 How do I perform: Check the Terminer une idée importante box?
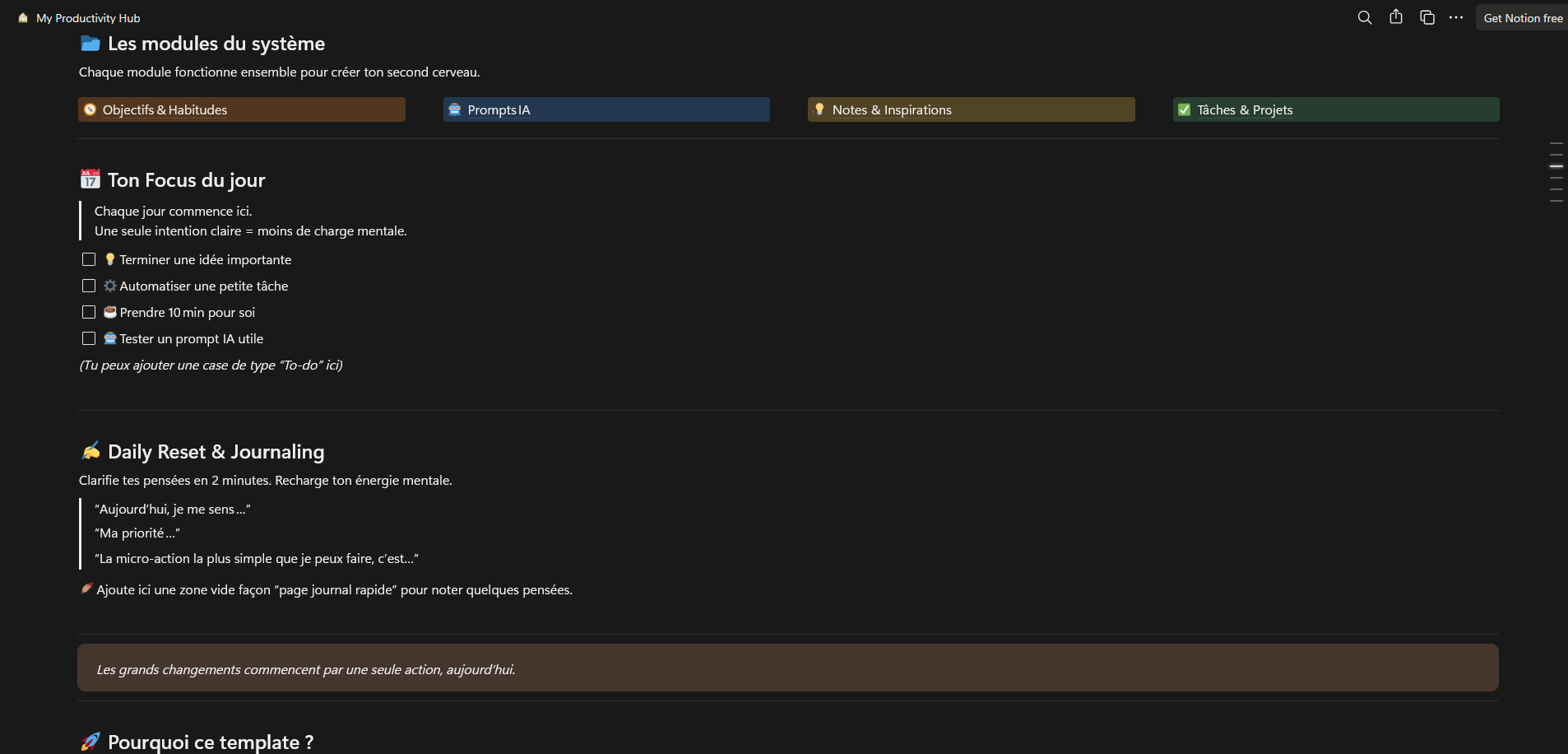click(89, 259)
